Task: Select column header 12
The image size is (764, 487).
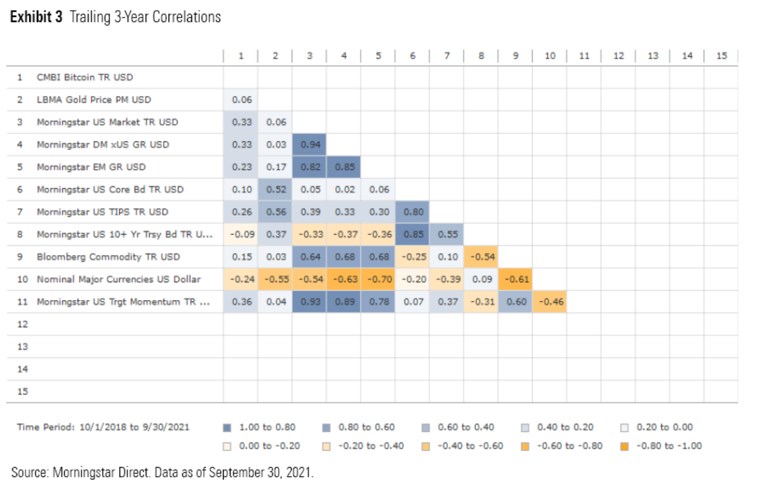Action: point(618,54)
